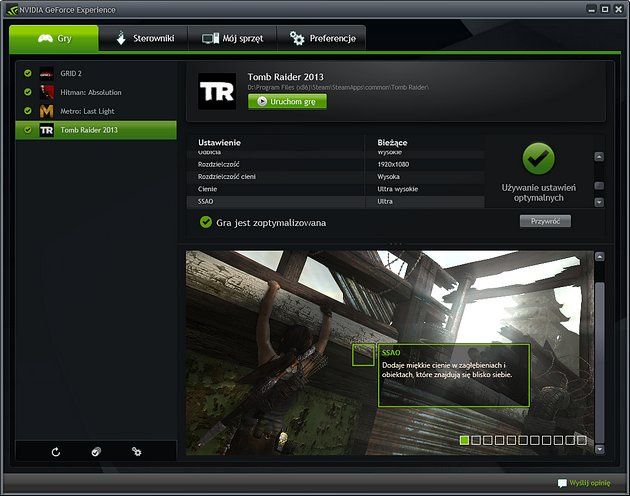Launch game with Uruchom grę button
Viewport: 630px width, 496px height.
click(x=287, y=101)
